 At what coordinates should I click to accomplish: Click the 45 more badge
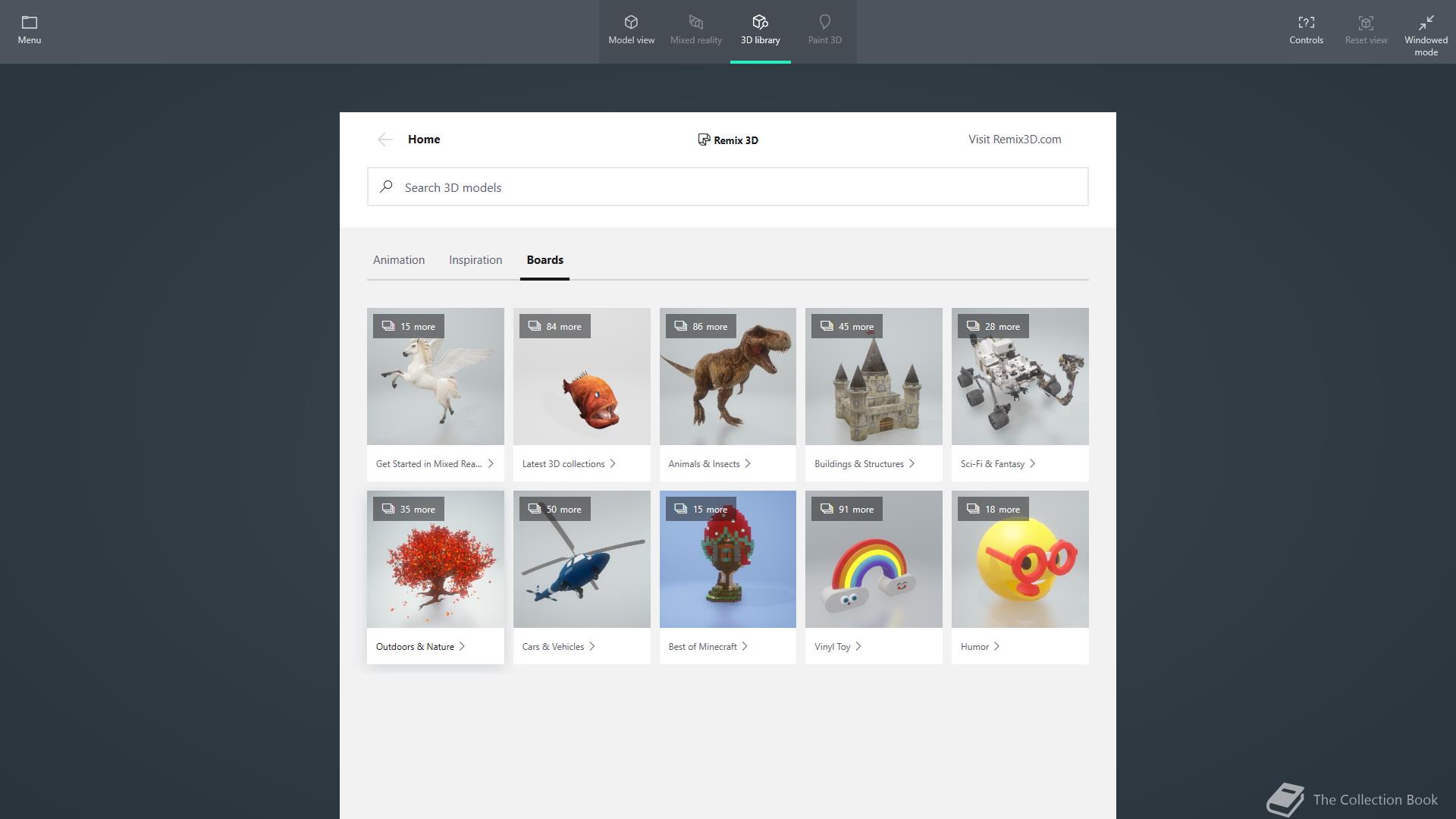pyautogui.click(x=847, y=326)
